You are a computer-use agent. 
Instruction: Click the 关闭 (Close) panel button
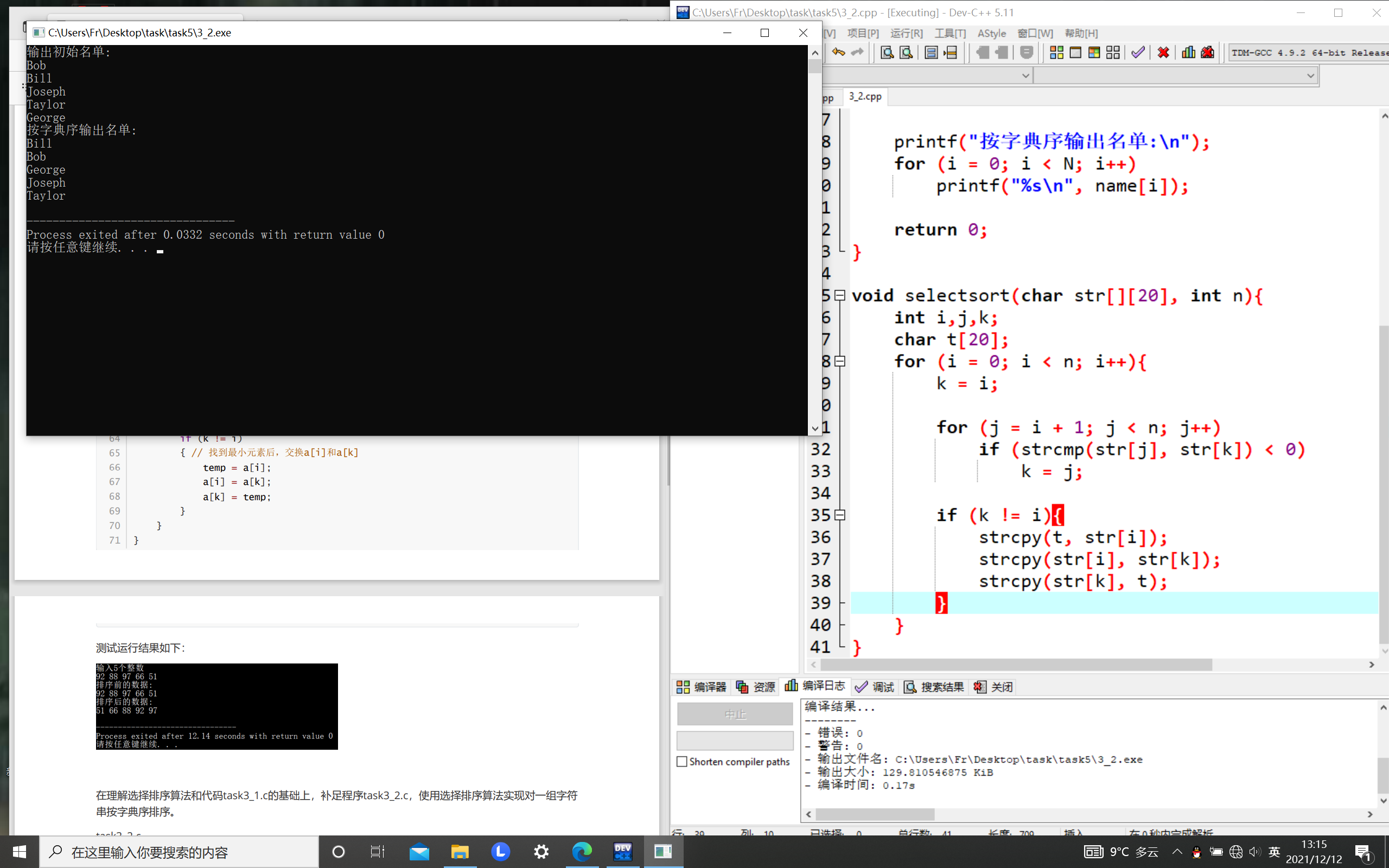click(x=993, y=687)
